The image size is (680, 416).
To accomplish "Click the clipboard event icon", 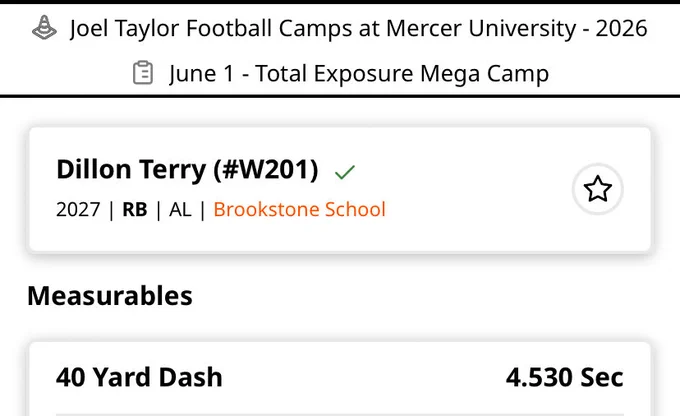I will pyautogui.click(x=143, y=73).
